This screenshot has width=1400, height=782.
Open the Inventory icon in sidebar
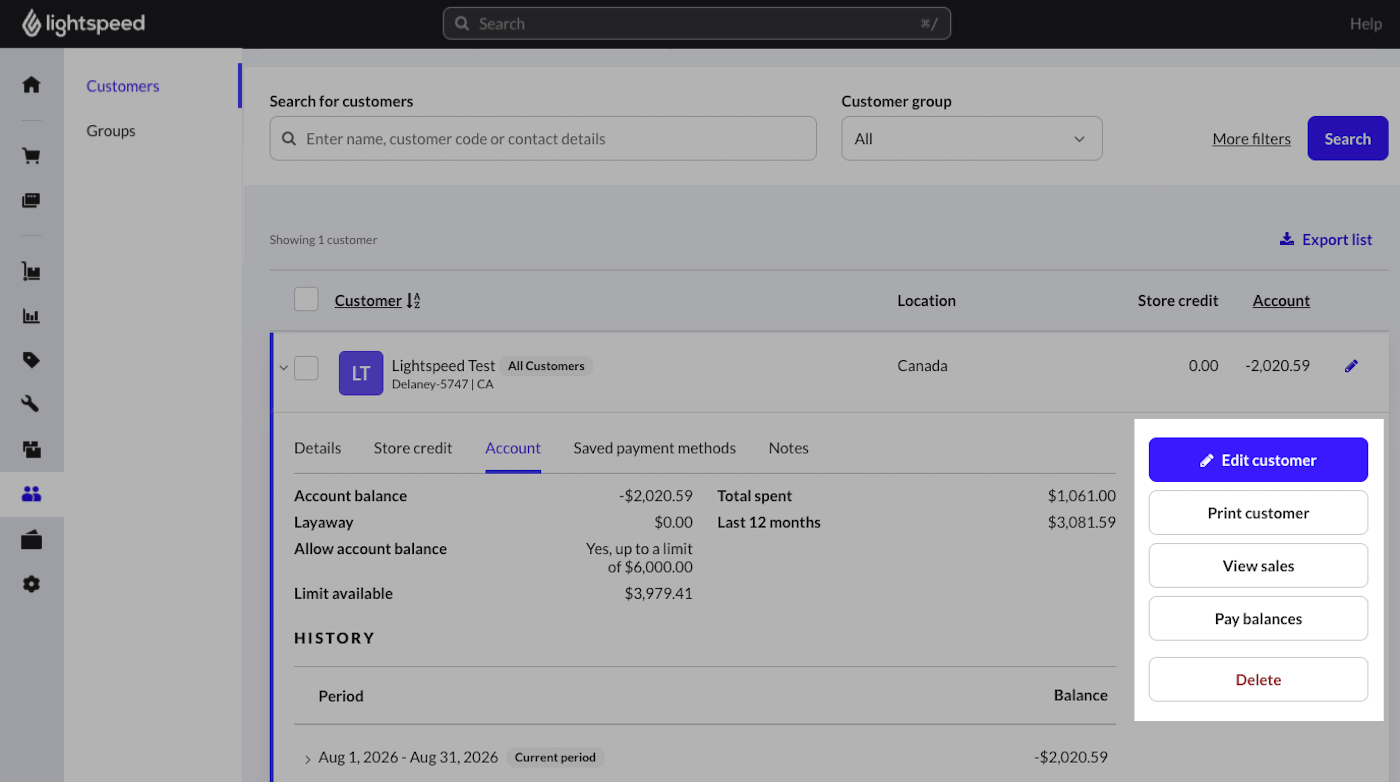tap(31, 271)
